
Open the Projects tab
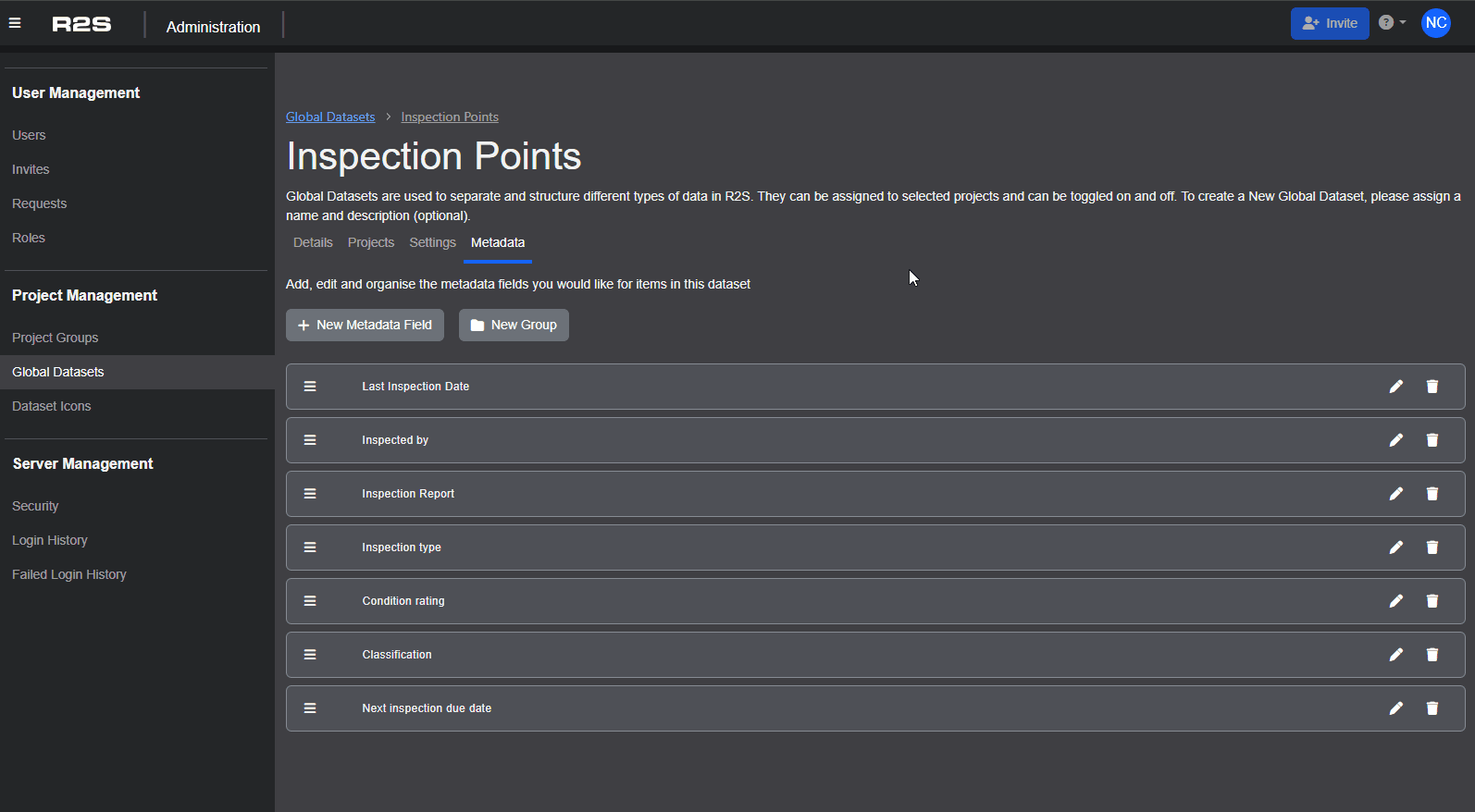371,242
